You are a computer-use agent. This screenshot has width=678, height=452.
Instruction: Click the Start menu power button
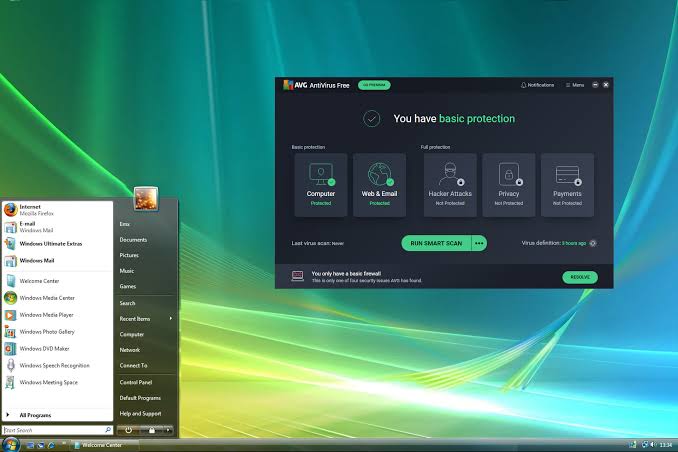click(128, 430)
